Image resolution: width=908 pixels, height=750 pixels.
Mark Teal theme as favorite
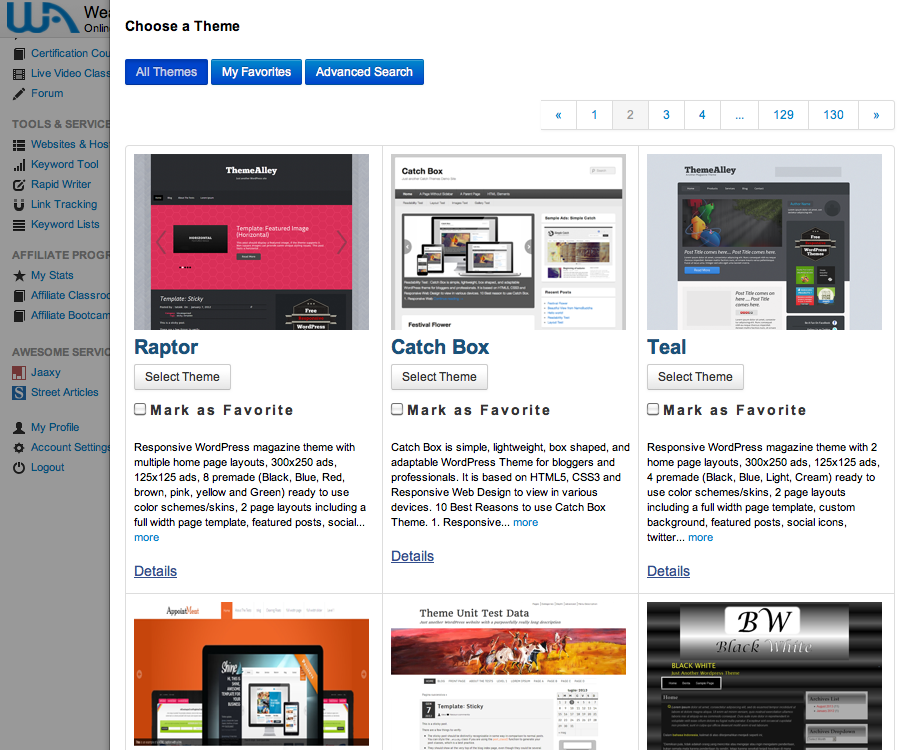pos(653,409)
